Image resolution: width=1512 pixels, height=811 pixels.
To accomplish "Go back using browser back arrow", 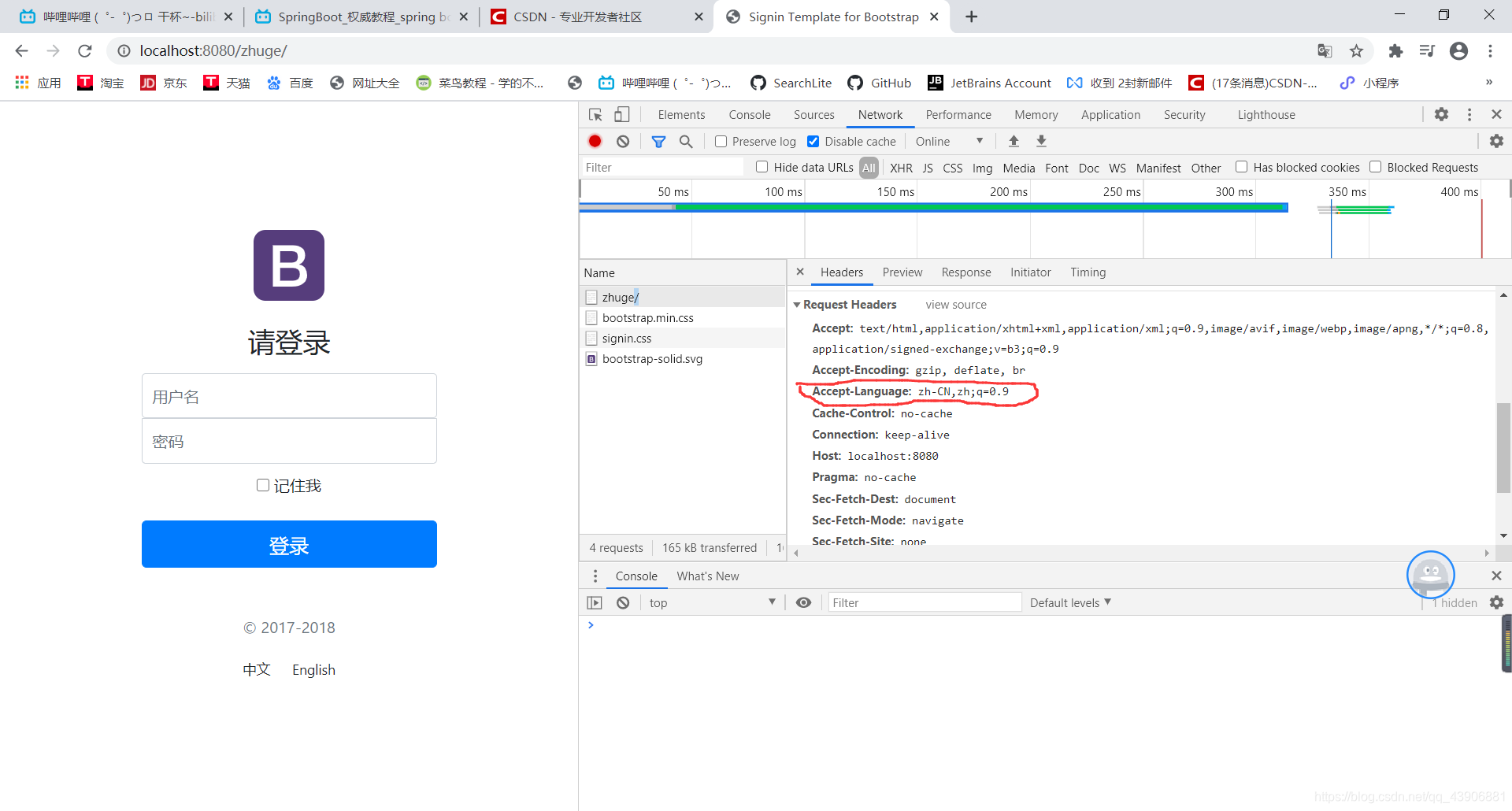I will (21, 51).
